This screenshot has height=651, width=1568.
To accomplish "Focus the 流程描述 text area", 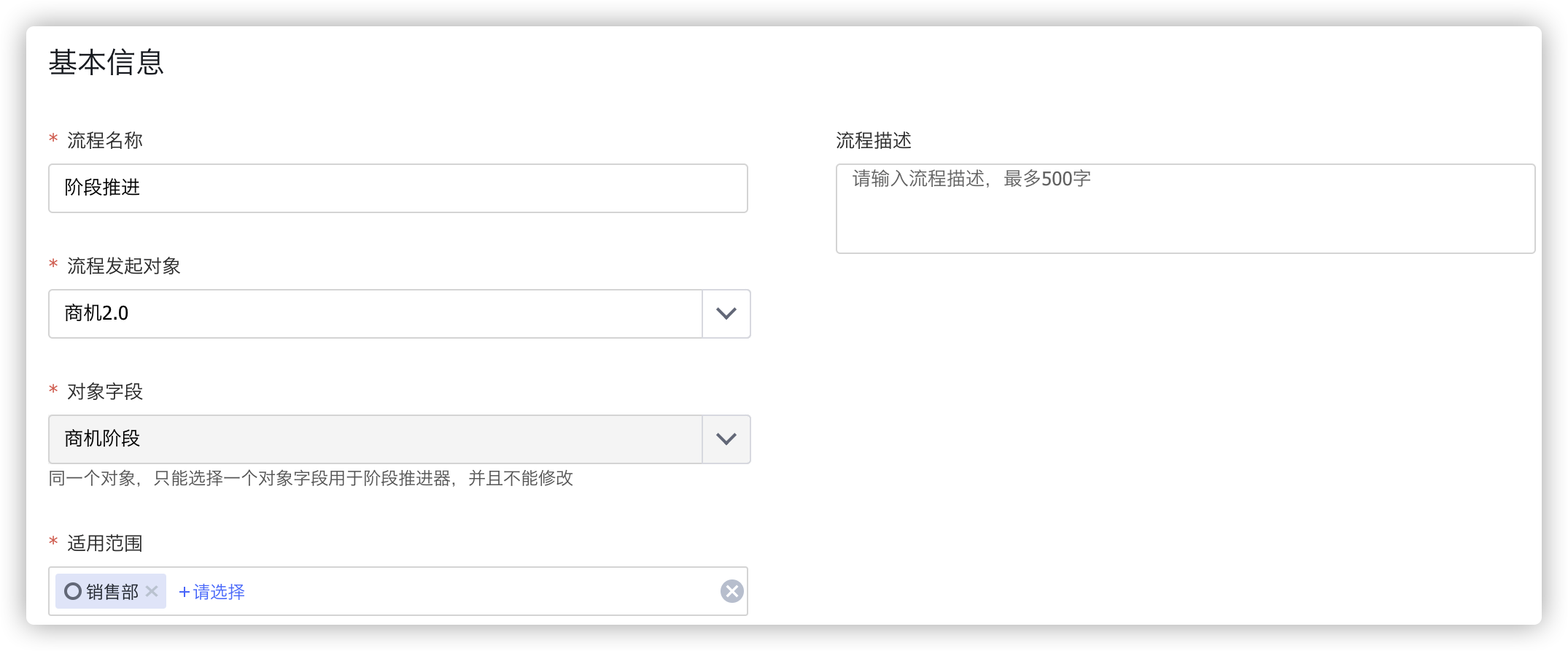I will click(x=1185, y=209).
